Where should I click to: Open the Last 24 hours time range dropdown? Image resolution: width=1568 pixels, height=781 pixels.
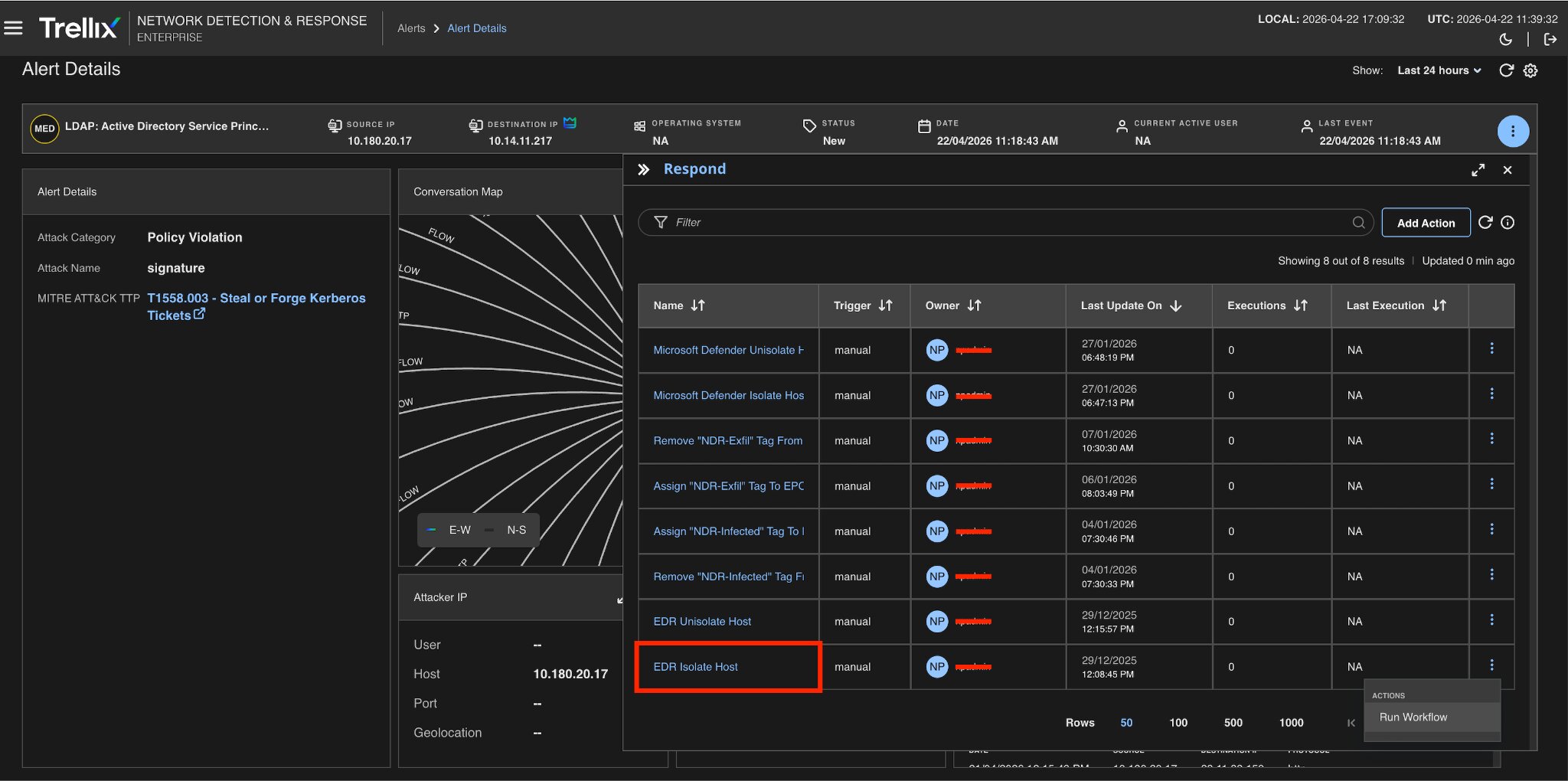click(x=1439, y=70)
